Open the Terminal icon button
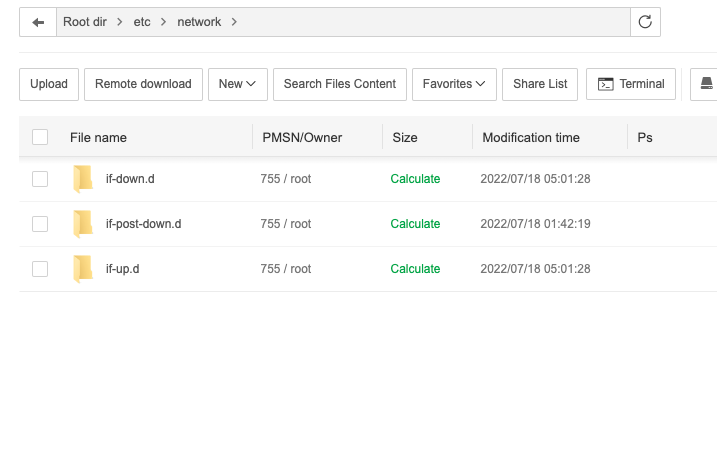The height and width of the screenshot is (456, 717). pos(631,84)
